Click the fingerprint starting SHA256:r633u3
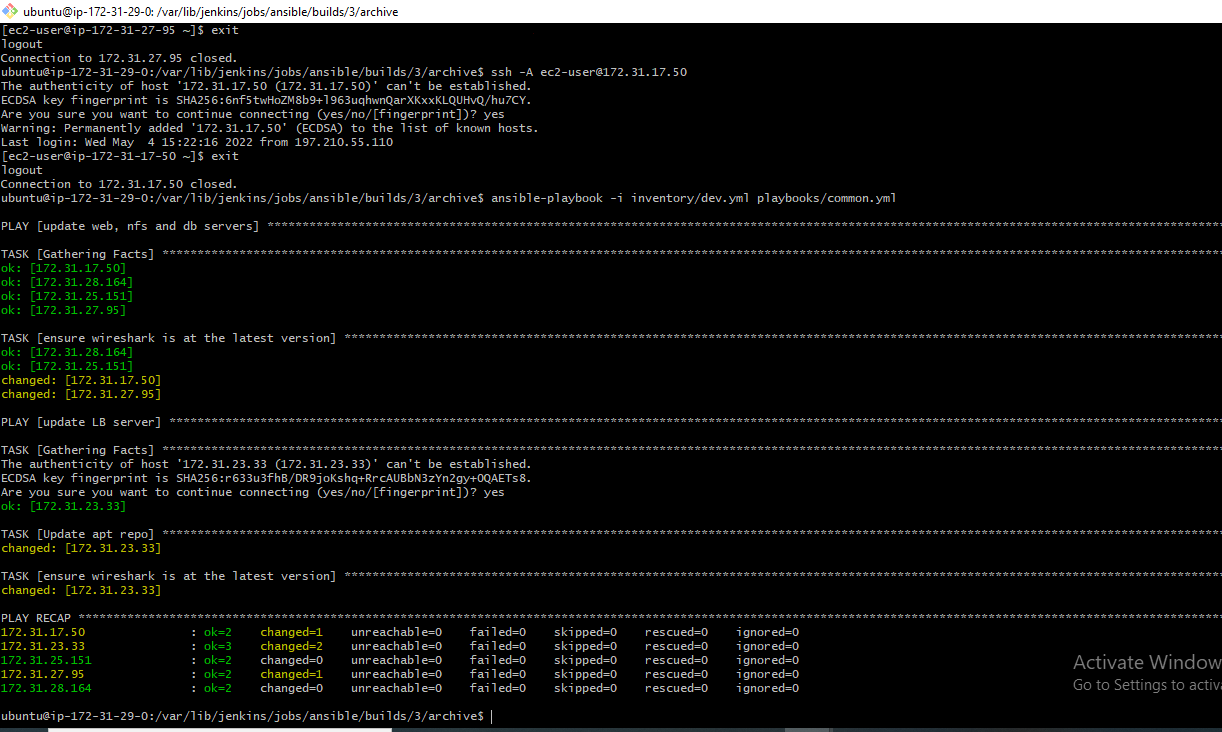The image size is (1222, 732). pyautogui.click(x=354, y=478)
